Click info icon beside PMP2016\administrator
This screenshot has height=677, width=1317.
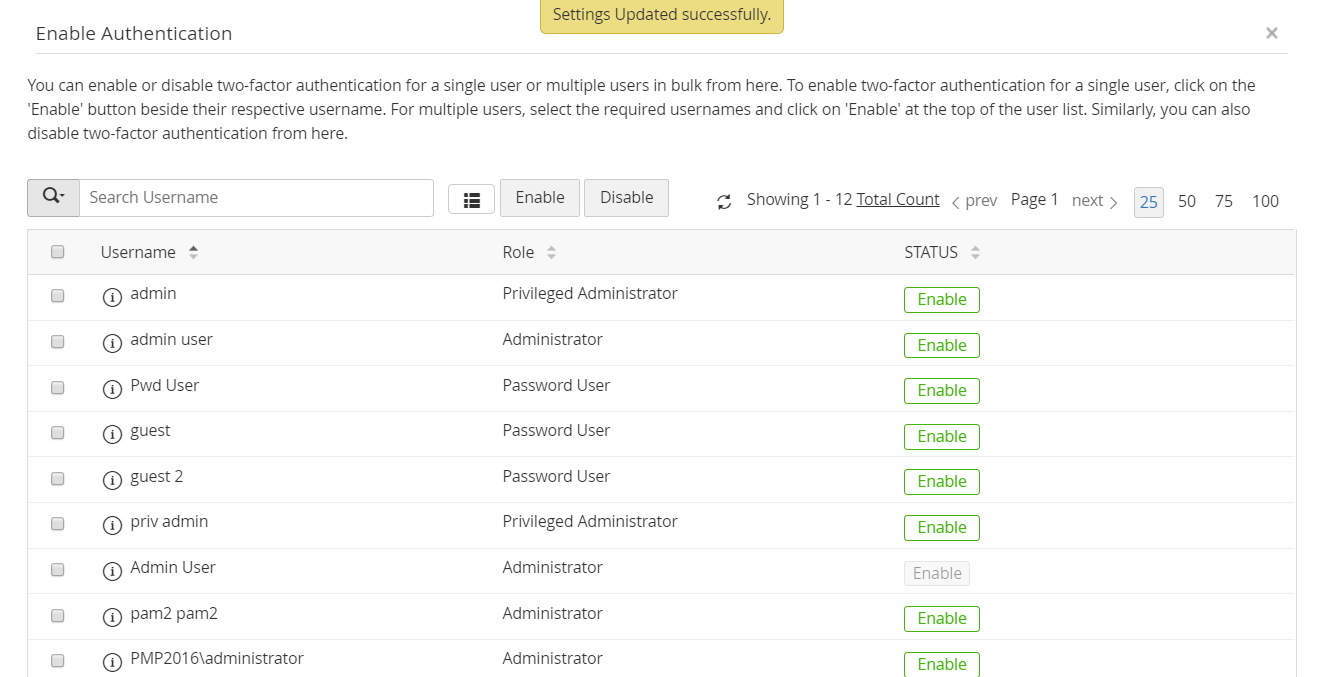tap(112, 661)
